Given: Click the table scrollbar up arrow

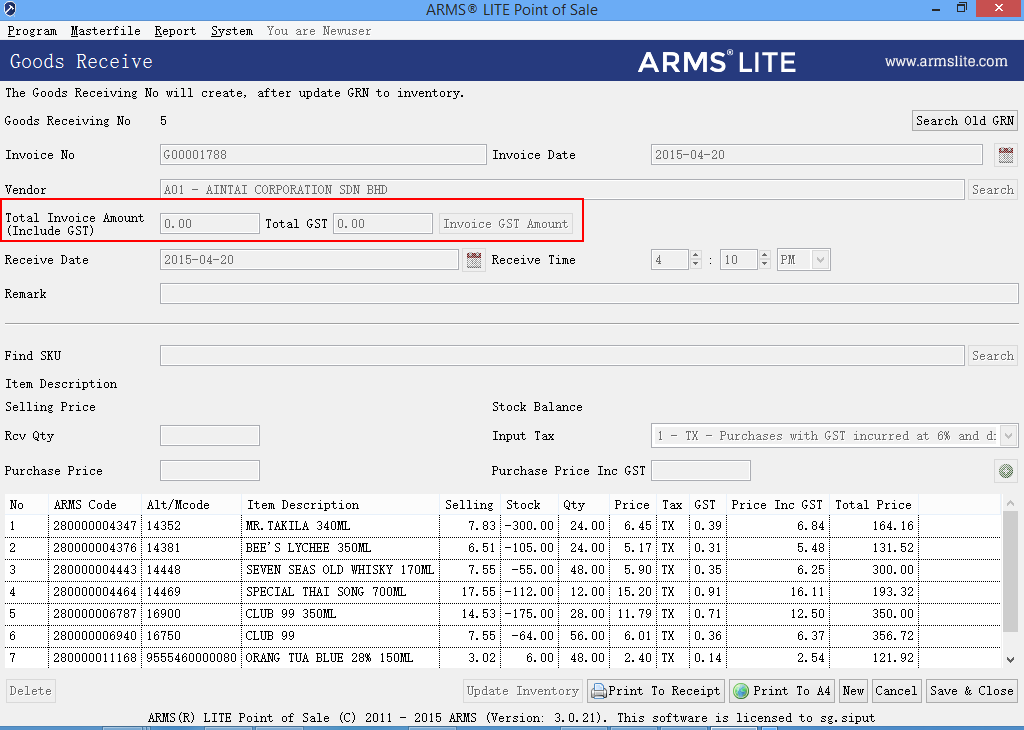Looking at the screenshot, I should [x=1010, y=503].
